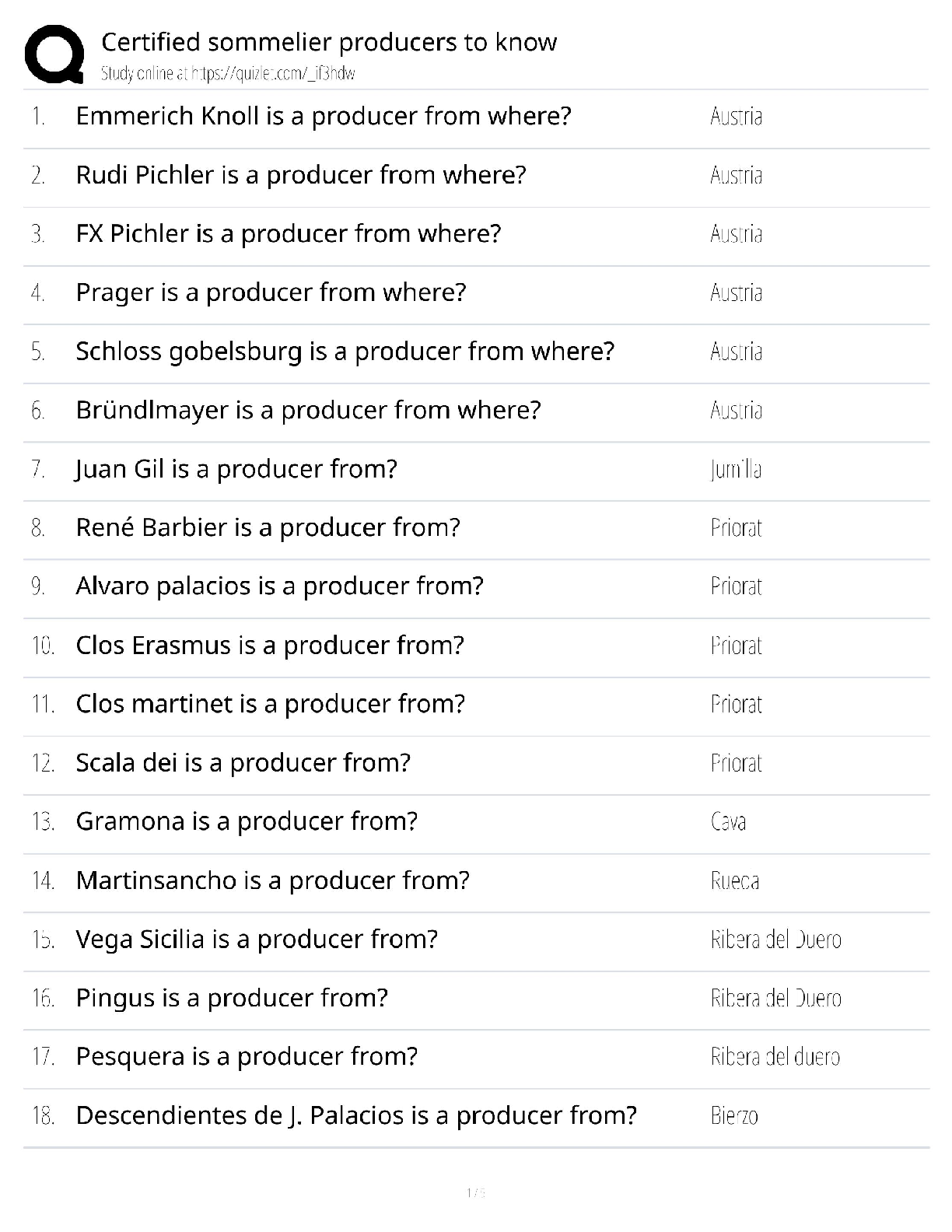
Task: Select the Vega Sicilia question
Action: pos(257,940)
